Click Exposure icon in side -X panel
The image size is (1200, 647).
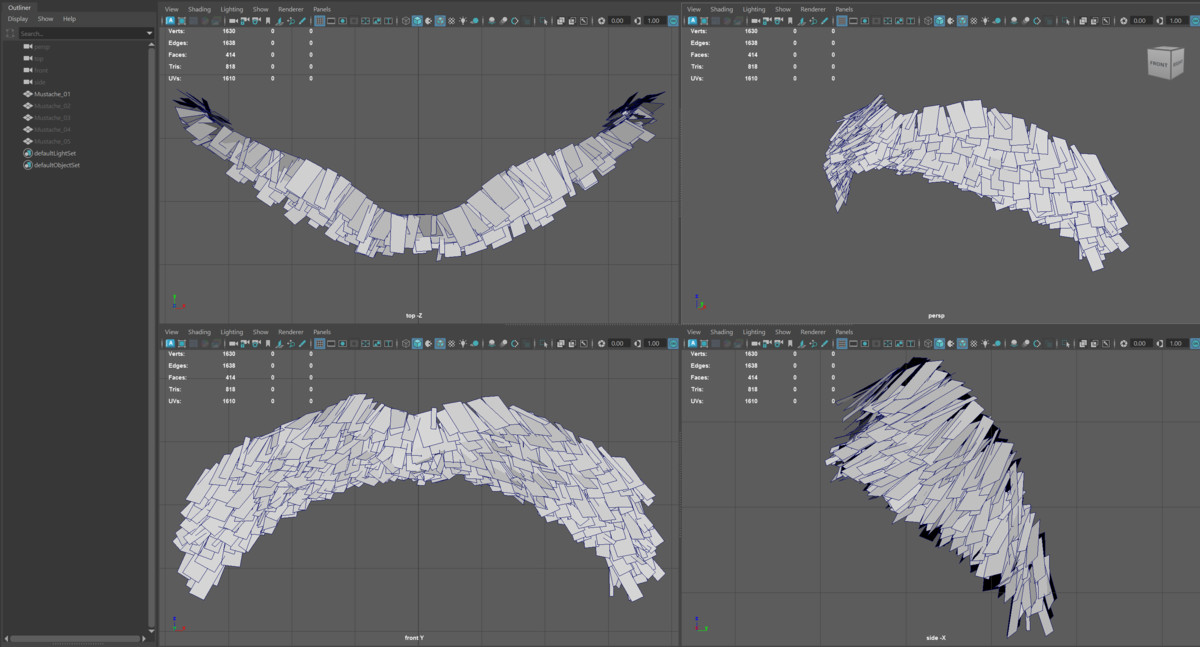[x=1123, y=343]
